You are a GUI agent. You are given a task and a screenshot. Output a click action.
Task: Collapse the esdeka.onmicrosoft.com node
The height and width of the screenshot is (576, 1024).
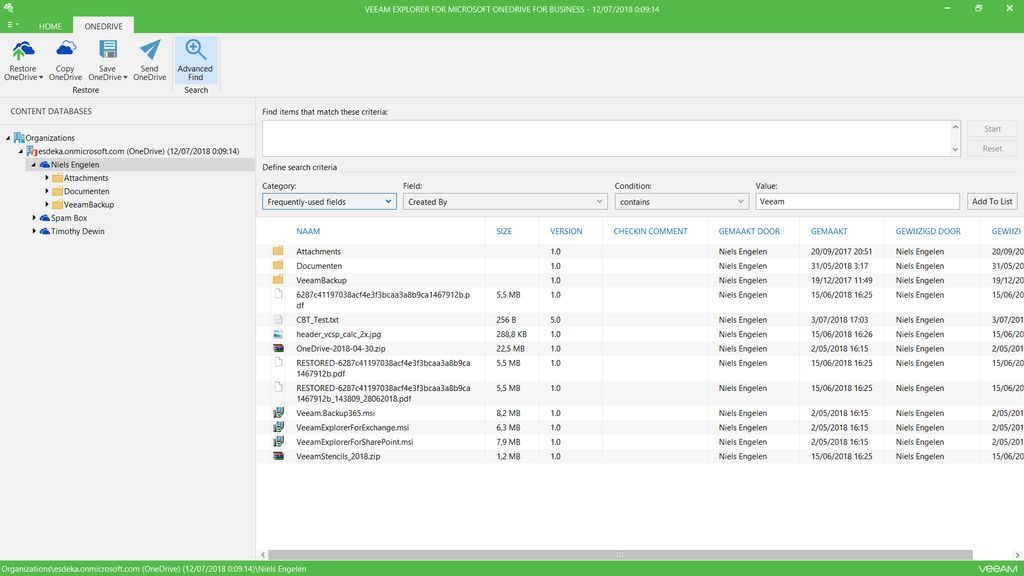pyautogui.click(x=21, y=152)
